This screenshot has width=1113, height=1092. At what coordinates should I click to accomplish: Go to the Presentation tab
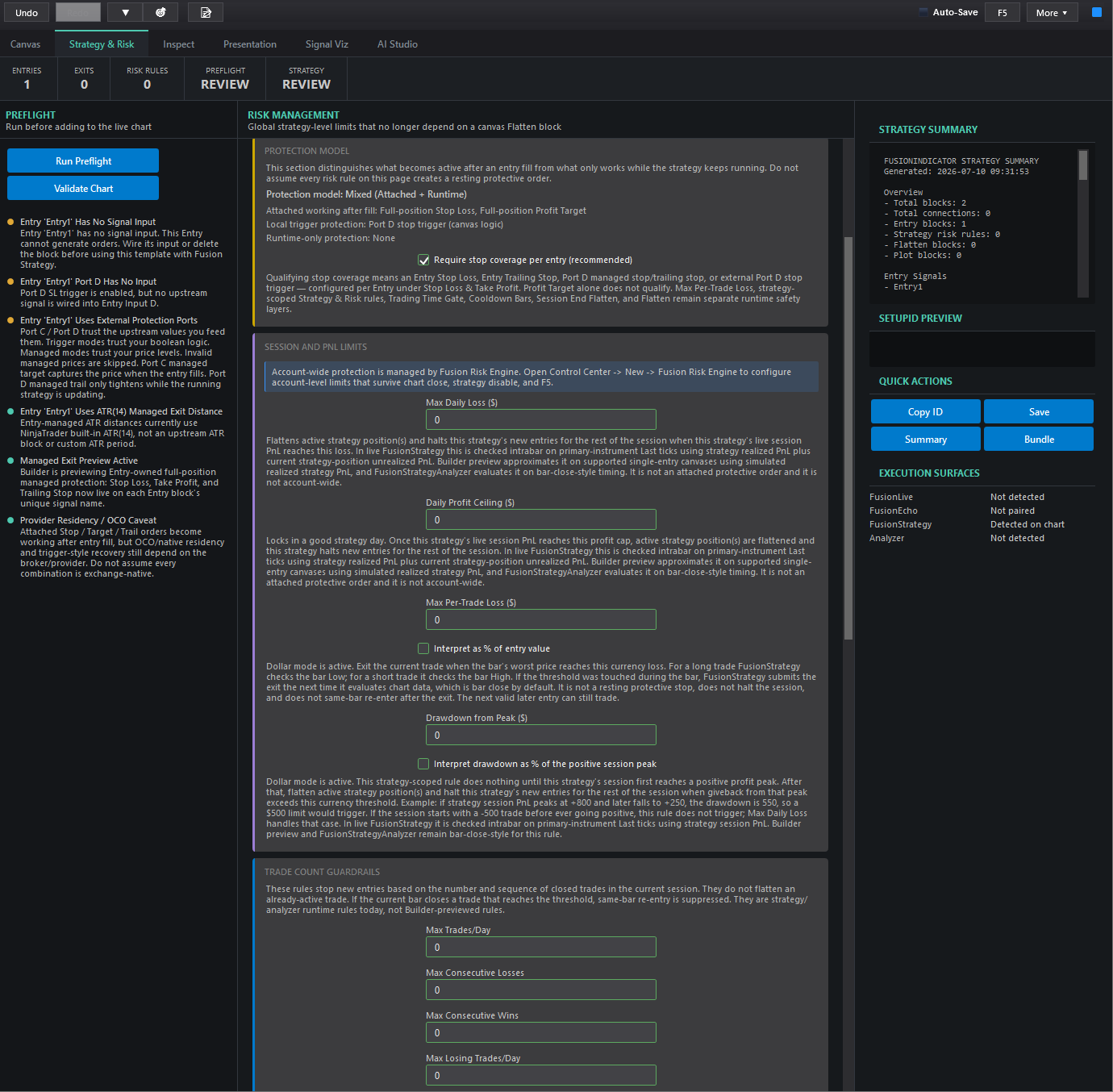coord(250,44)
